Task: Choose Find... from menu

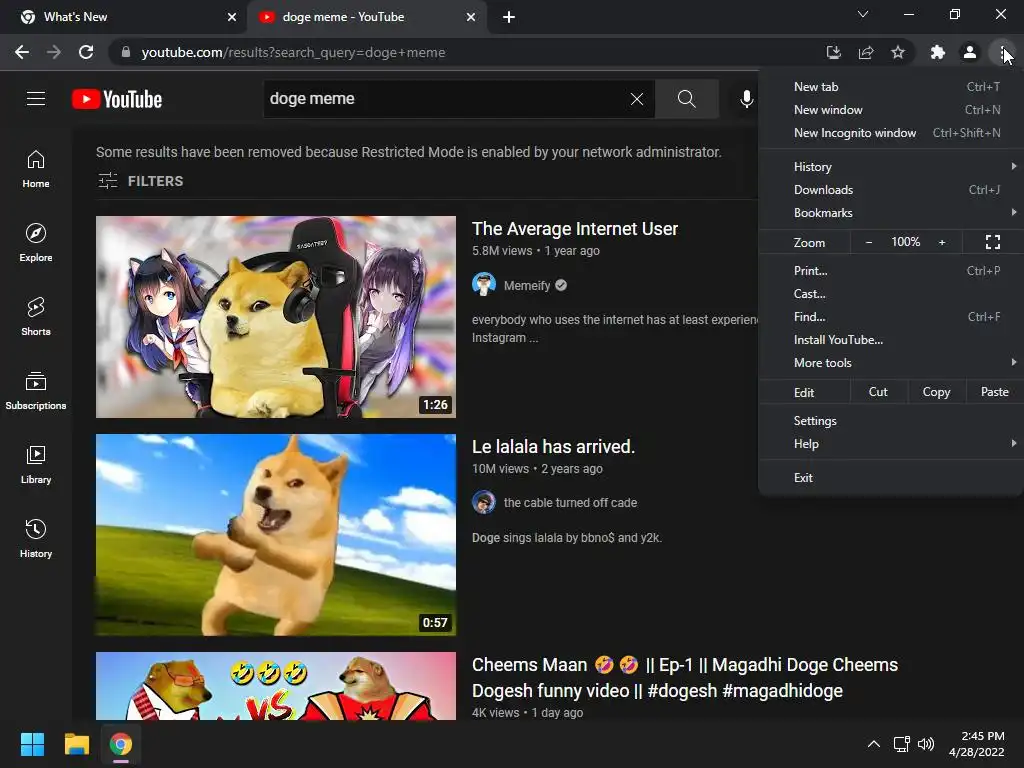Action: (891, 316)
